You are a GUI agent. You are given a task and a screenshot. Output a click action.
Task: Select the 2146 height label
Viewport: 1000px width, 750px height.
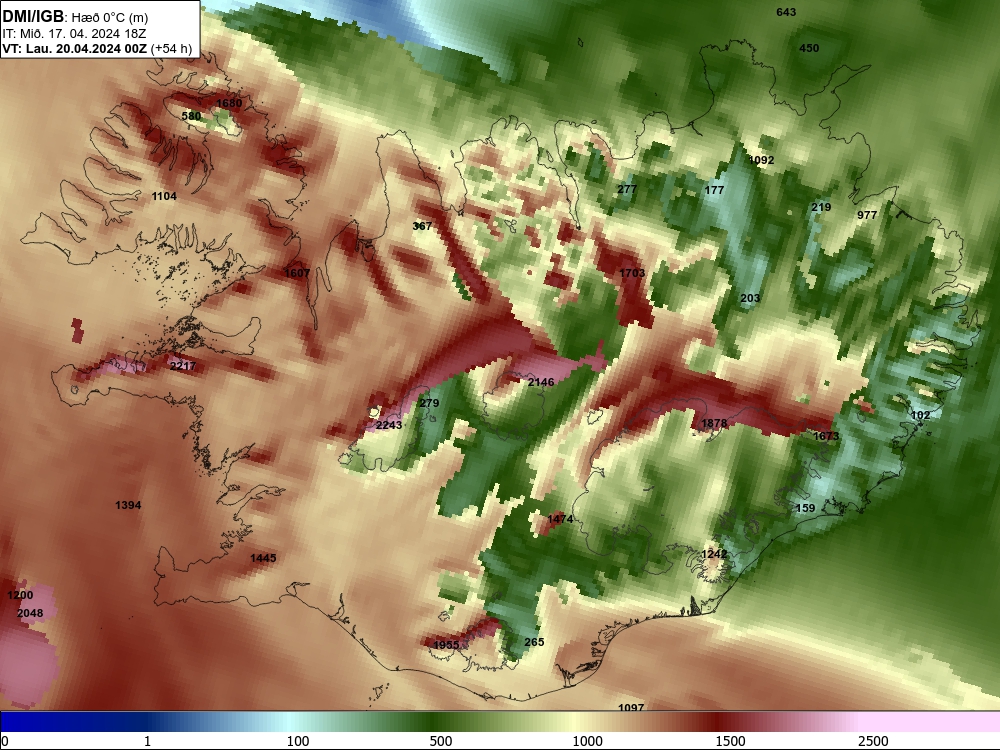pos(541,382)
